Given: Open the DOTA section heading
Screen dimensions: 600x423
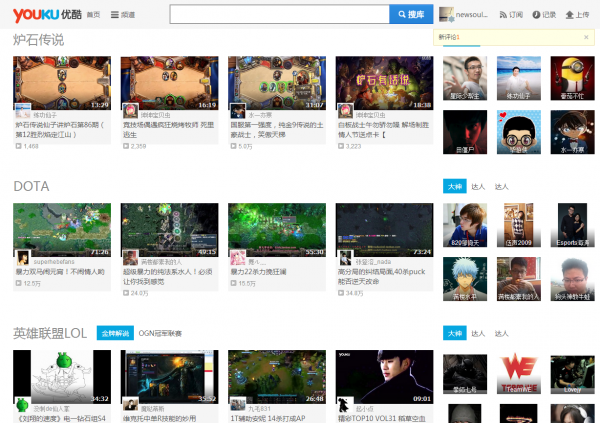Looking at the screenshot, I should [x=31, y=186].
